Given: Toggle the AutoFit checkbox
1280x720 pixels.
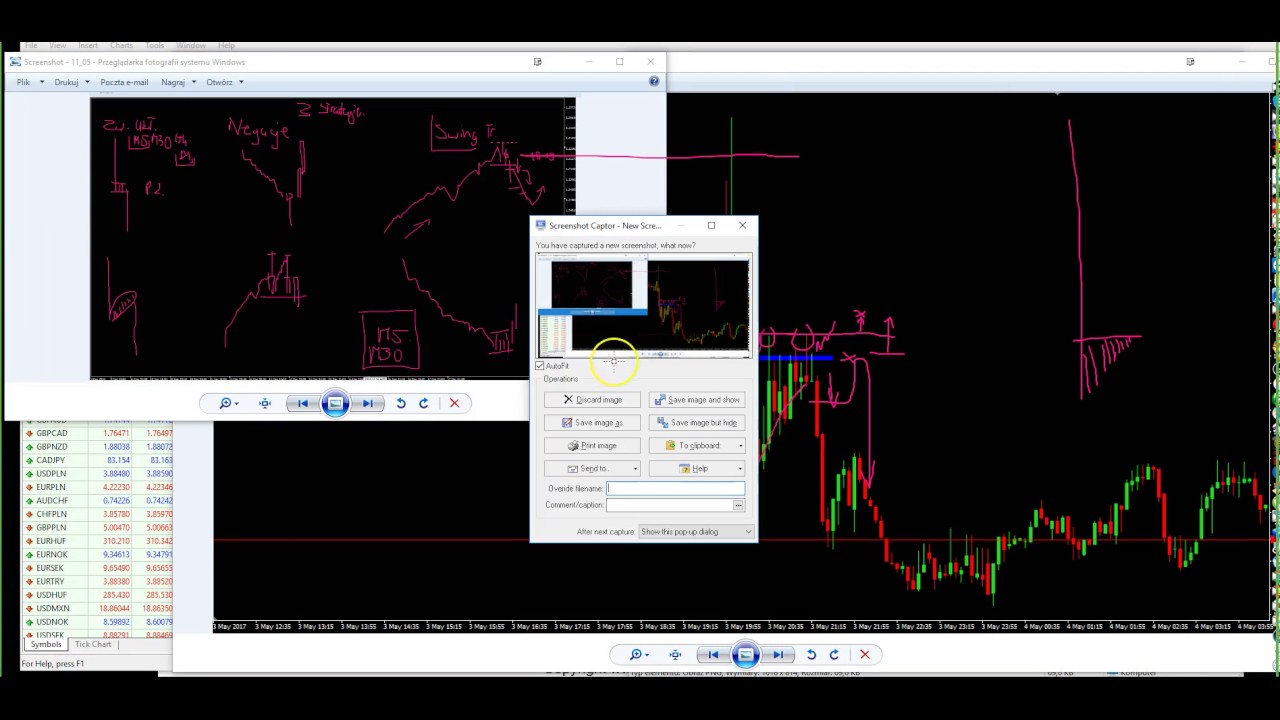Looking at the screenshot, I should click(x=540, y=366).
